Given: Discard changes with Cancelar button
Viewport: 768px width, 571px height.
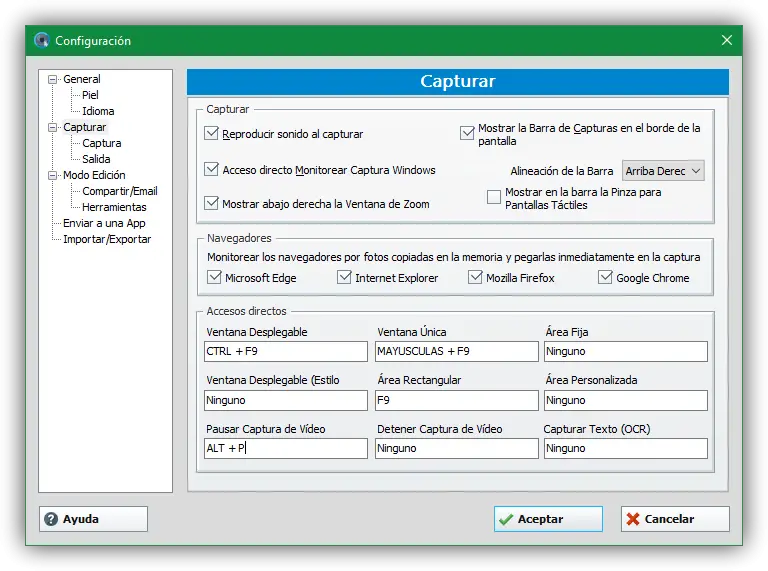Looking at the screenshot, I should coord(675,519).
